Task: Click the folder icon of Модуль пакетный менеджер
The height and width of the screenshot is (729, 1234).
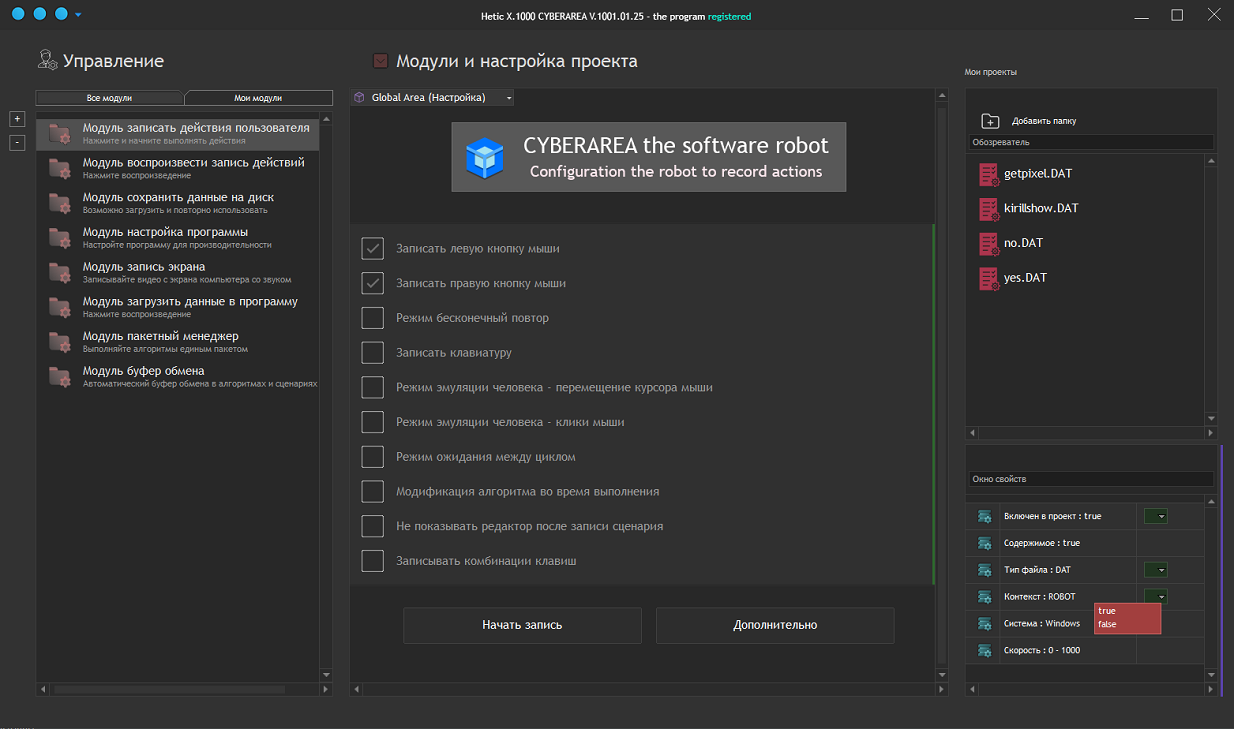Action: point(60,341)
